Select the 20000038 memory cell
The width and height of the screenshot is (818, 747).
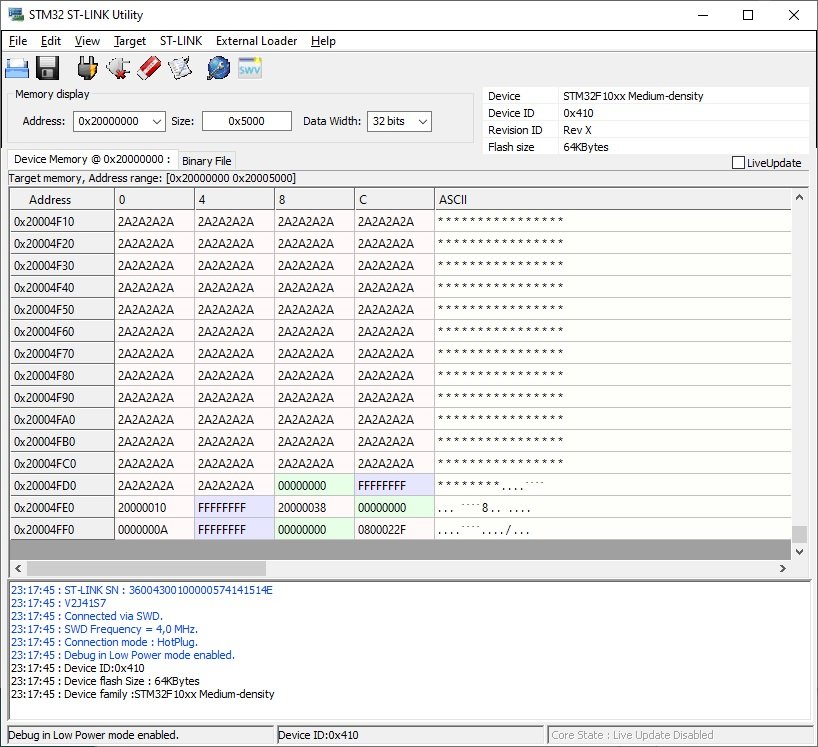point(314,508)
